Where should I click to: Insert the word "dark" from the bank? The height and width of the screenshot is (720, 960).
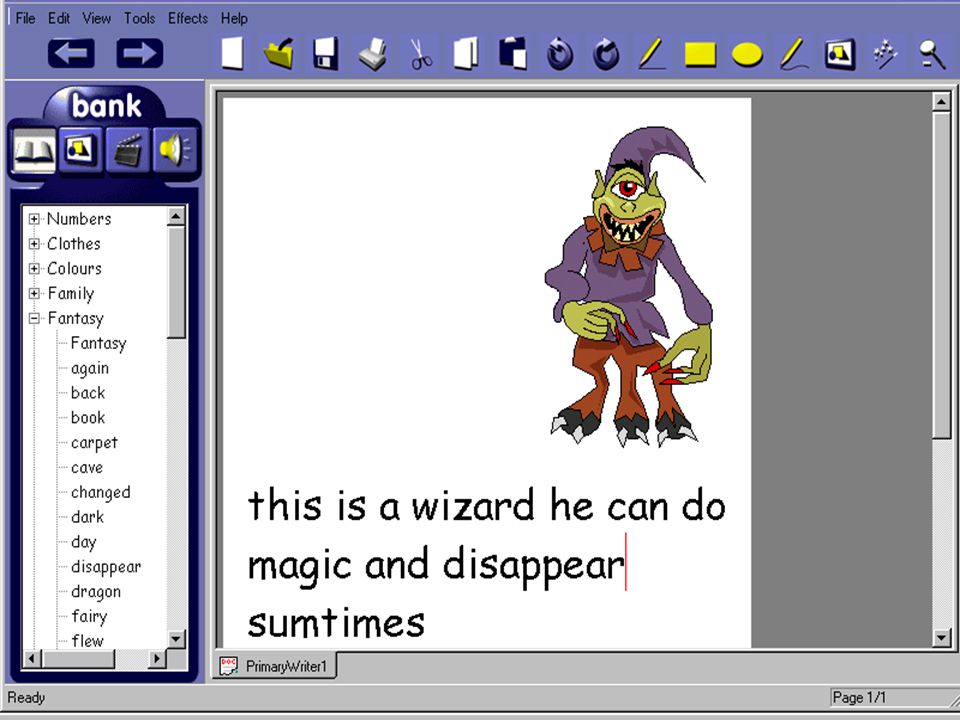[x=88, y=517]
